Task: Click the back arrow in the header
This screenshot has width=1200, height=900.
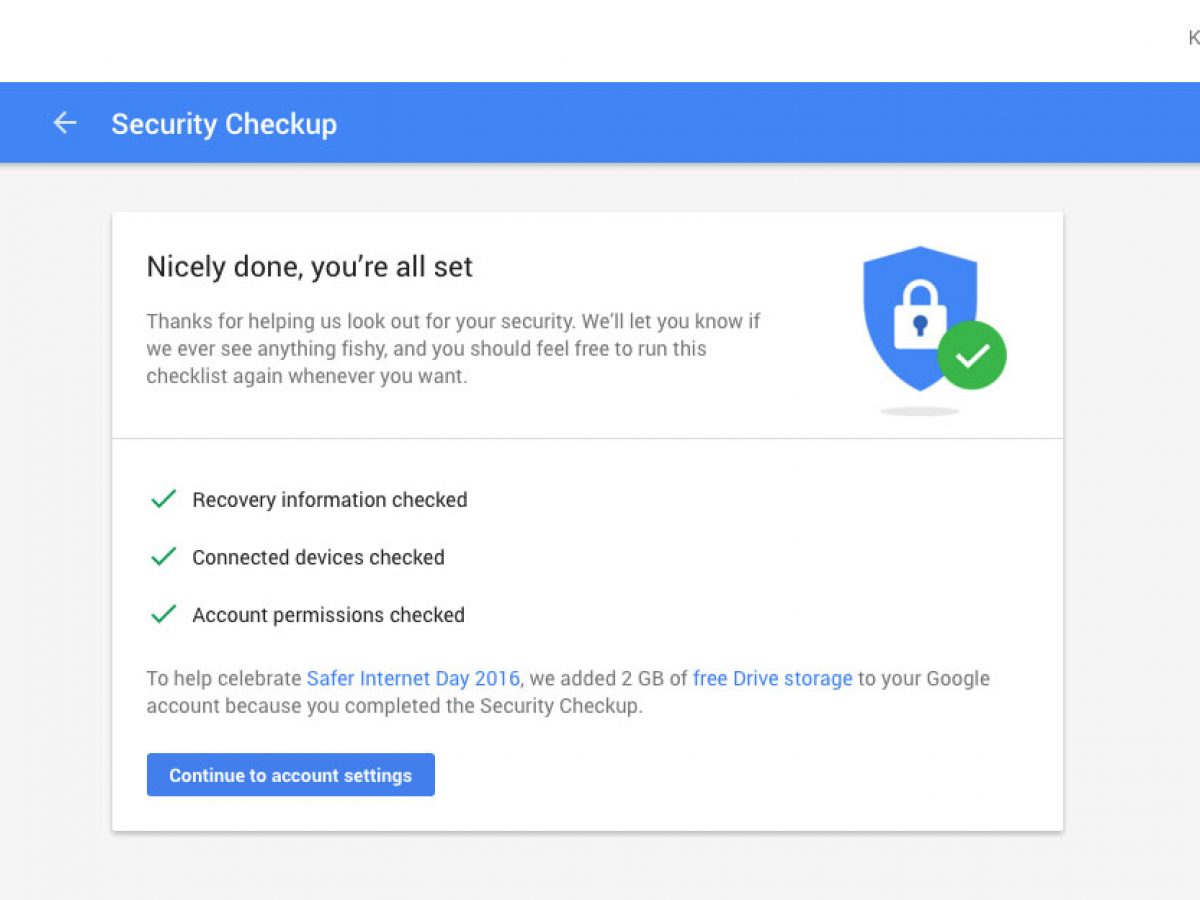Action: click(x=65, y=123)
